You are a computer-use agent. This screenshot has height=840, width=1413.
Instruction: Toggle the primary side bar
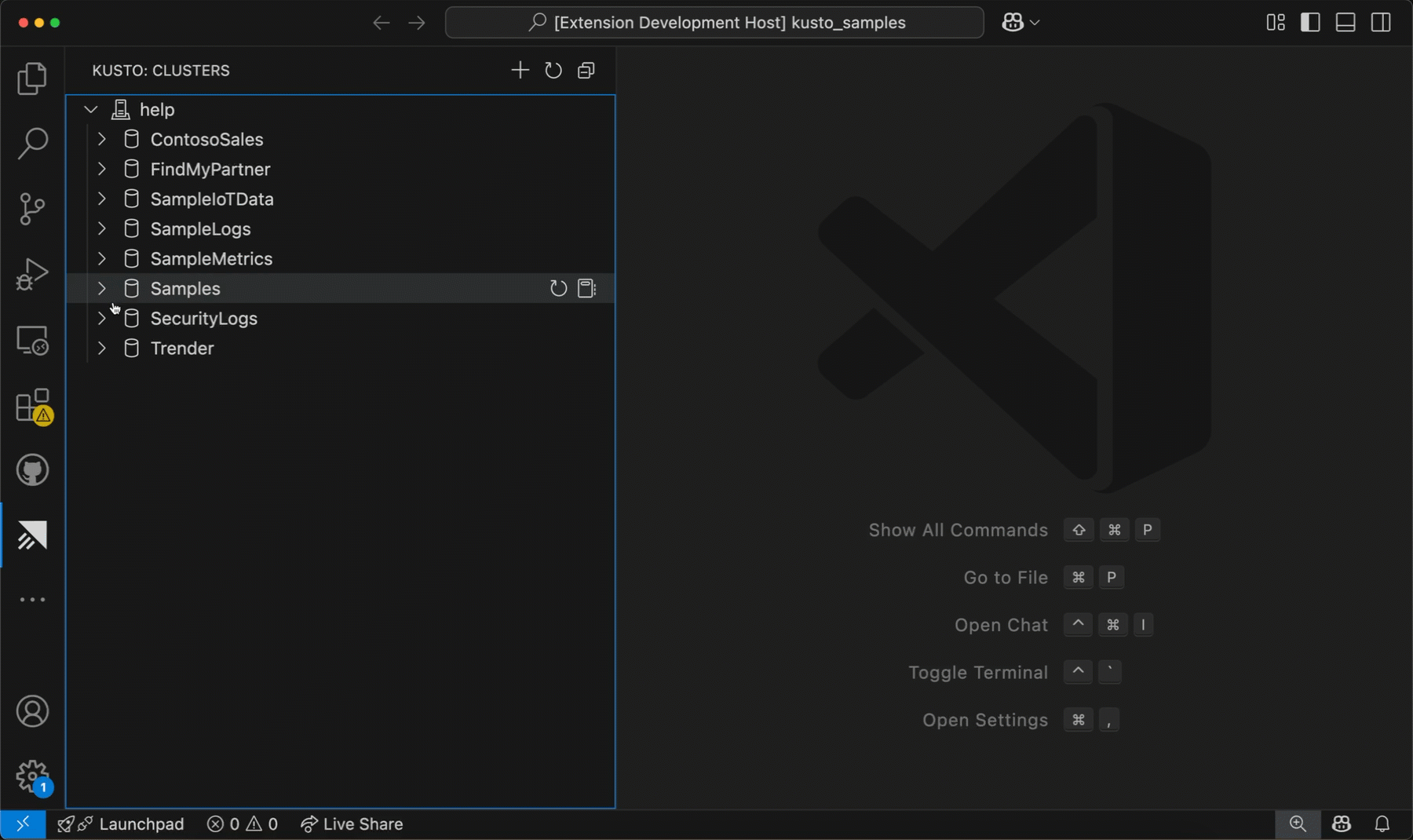[1310, 23]
